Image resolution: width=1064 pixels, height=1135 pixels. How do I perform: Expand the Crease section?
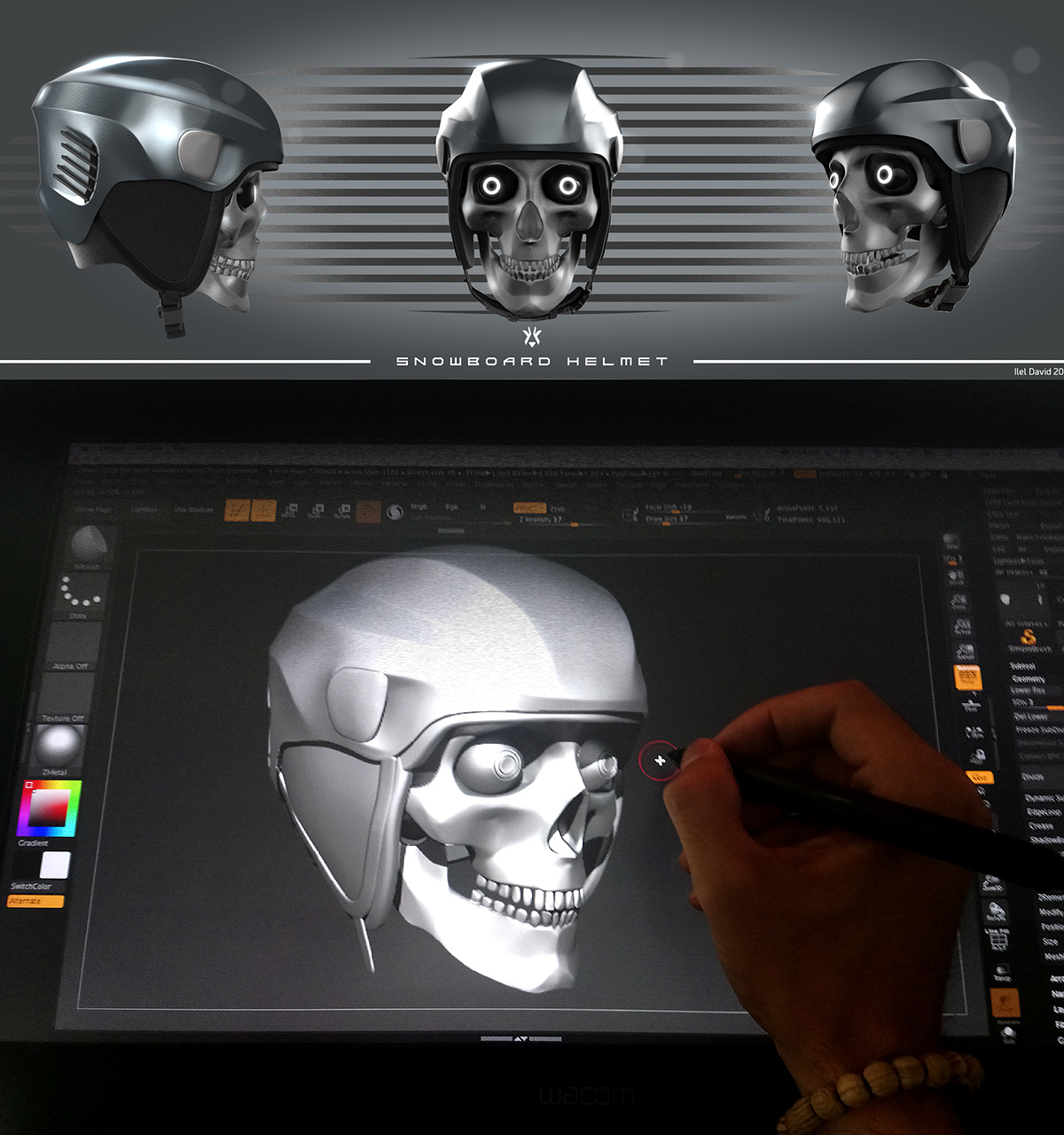click(x=1041, y=826)
